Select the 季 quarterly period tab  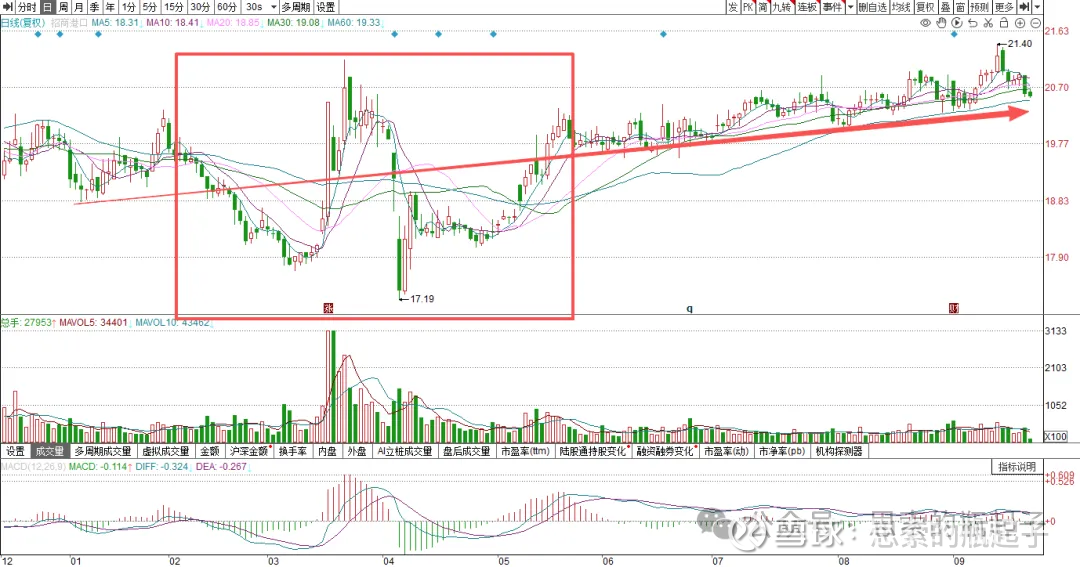coord(94,7)
